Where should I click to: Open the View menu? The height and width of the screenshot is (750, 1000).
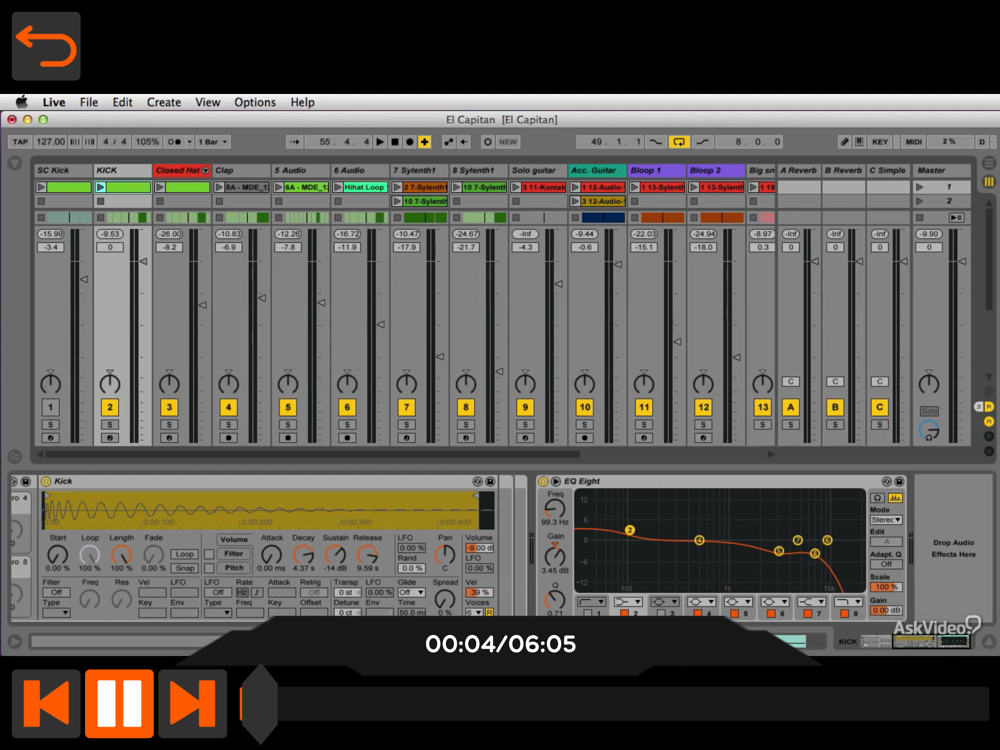point(207,102)
